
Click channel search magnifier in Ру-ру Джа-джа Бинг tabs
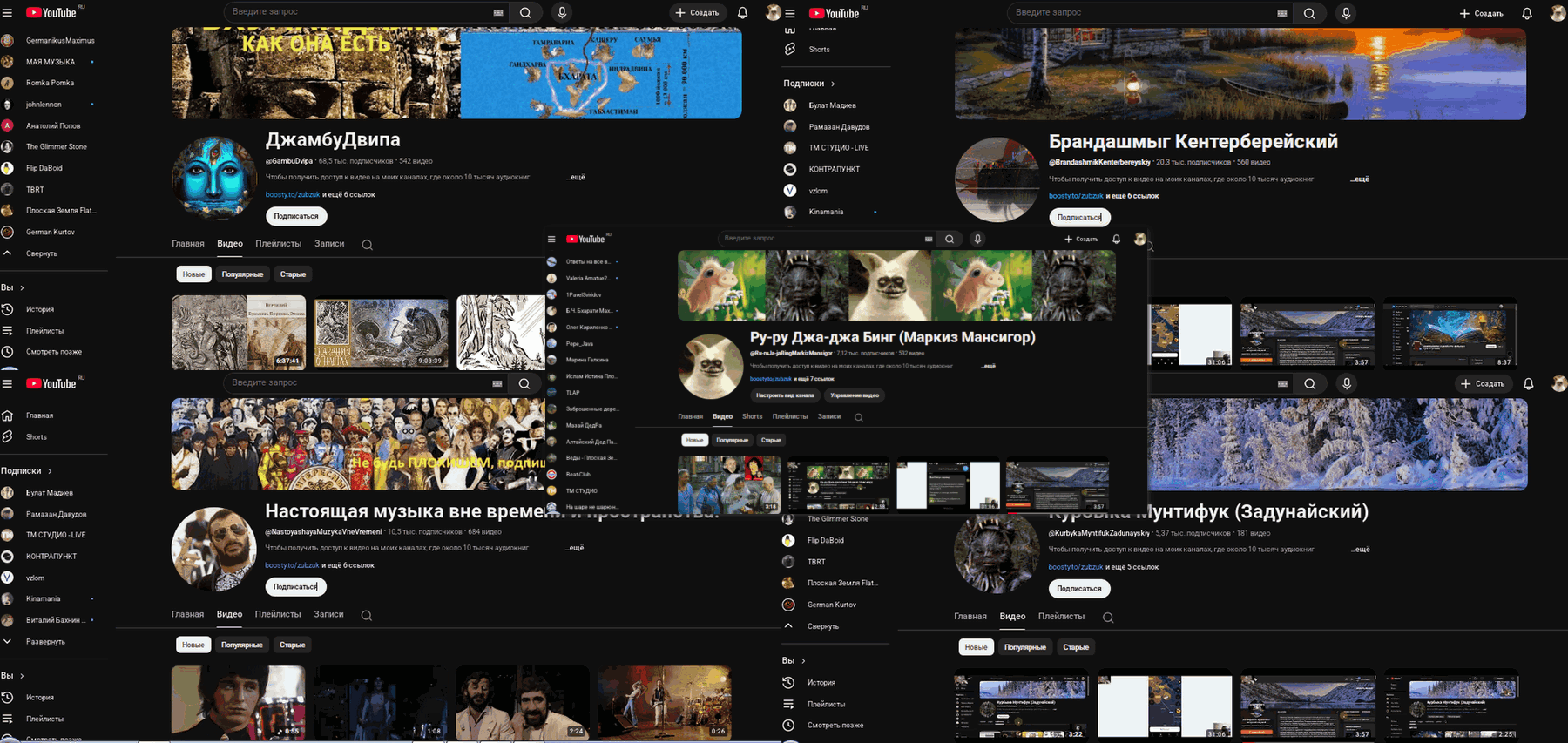pos(859,417)
